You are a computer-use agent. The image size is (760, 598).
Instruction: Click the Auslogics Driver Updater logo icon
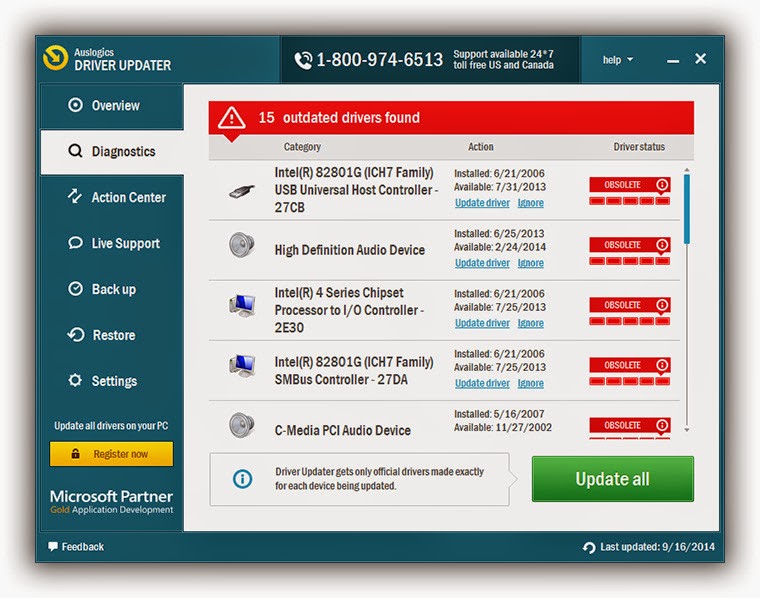55,58
